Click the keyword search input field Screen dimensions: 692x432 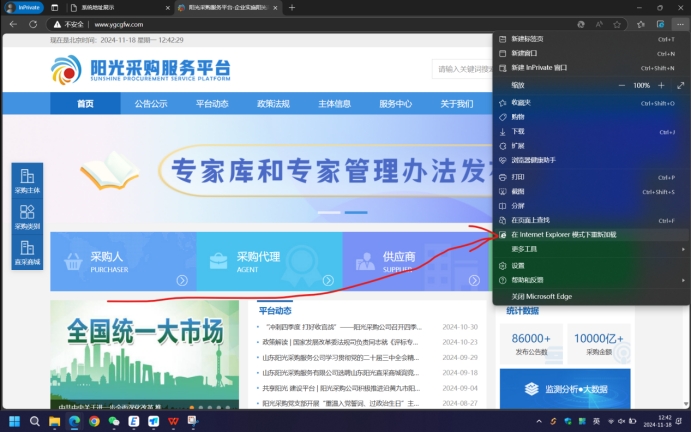point(462,69)
